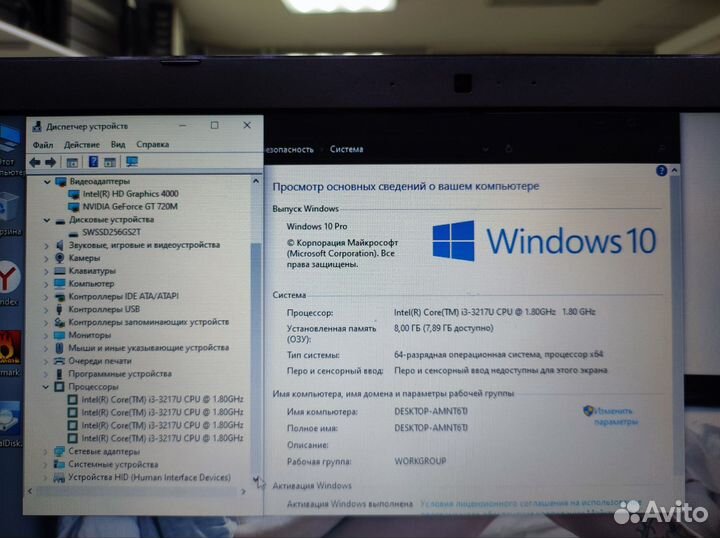Go back using toolbar left arrow

tap(35, 162)
